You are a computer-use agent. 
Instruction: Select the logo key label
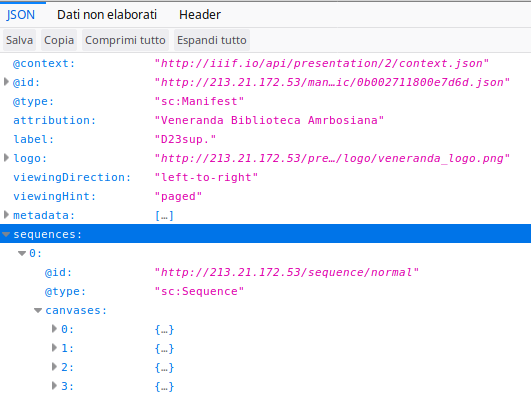click(x=30, y=158)
